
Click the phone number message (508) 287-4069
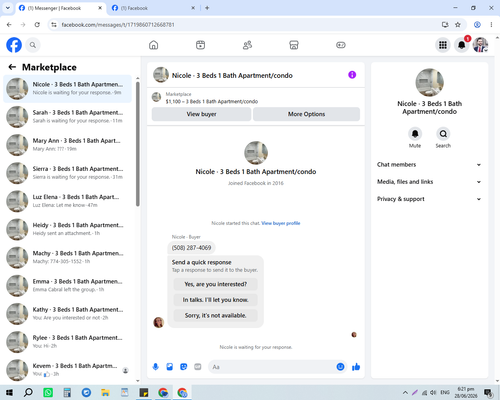191,248
